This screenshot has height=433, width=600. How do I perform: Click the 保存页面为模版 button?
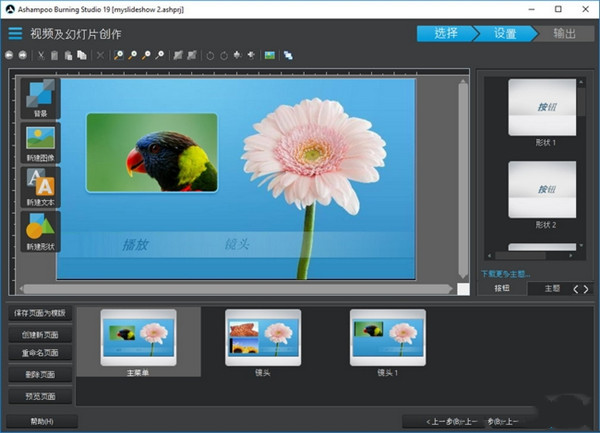[40, 314]
